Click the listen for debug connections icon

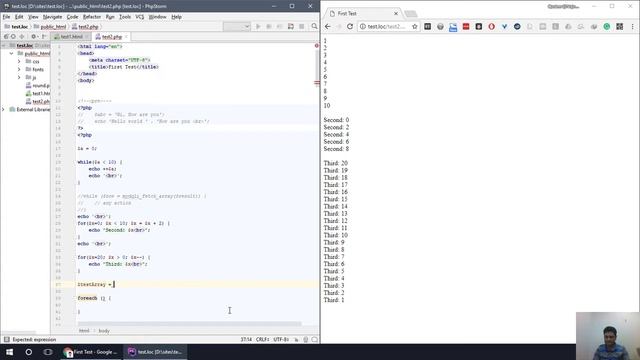[x=291, y=27]
